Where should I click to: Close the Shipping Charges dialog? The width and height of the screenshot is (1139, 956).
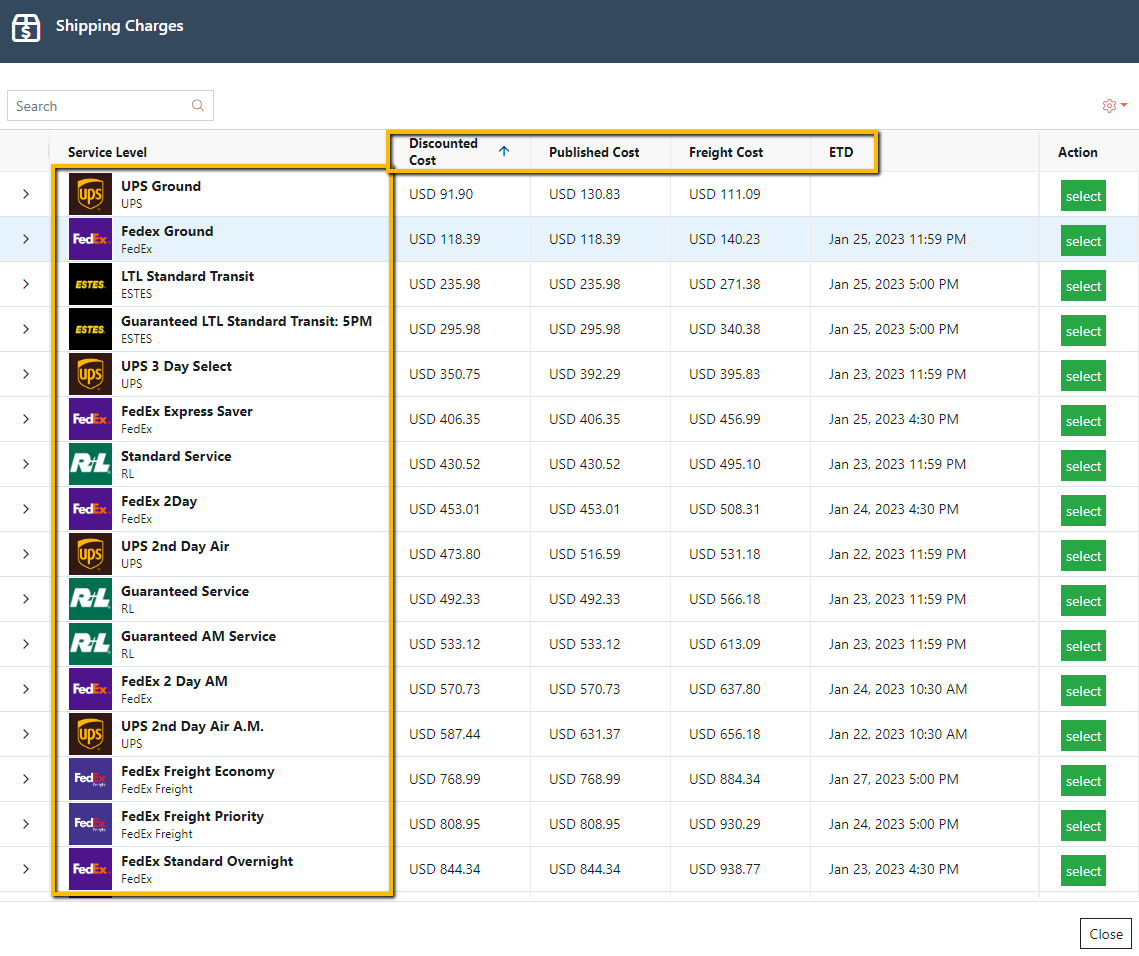click(1106, 934)
